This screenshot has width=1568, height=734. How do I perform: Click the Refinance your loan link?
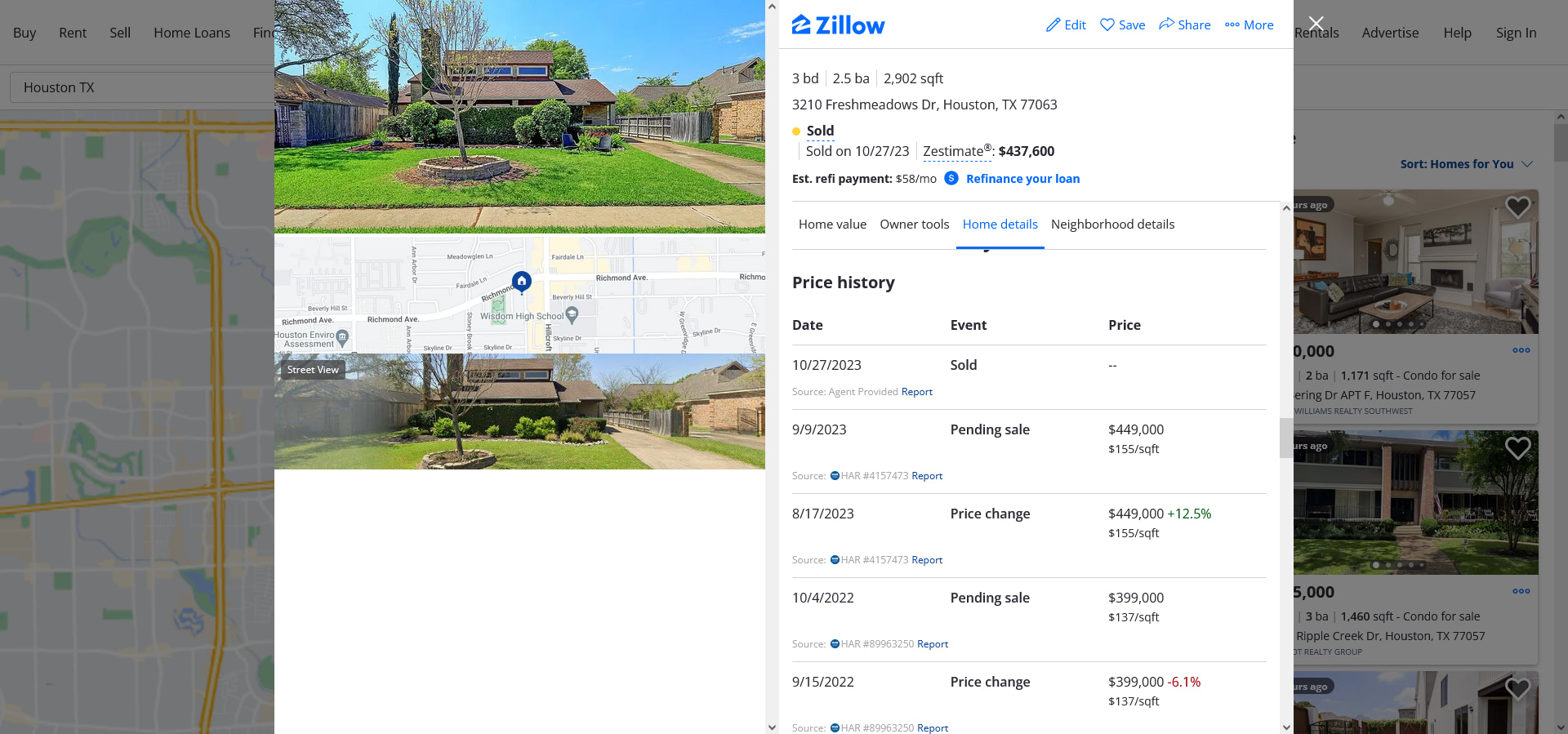(1022, 179)
